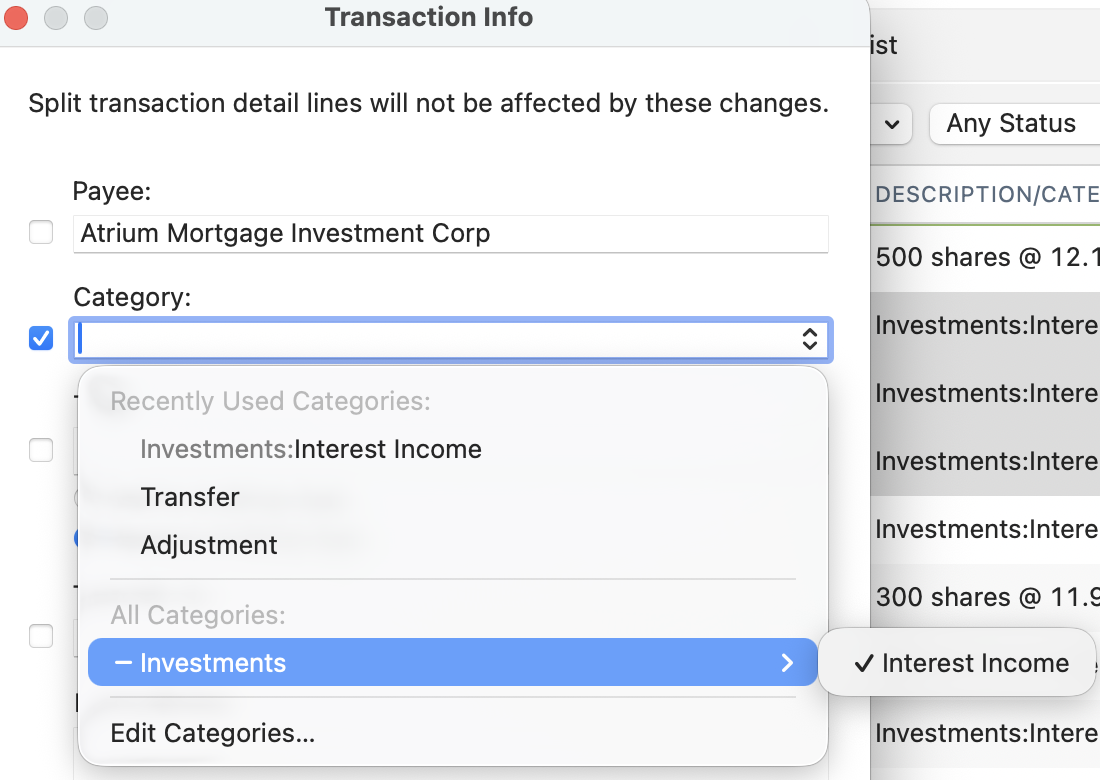Select the 300 shares transaction row

coord(986,597)
